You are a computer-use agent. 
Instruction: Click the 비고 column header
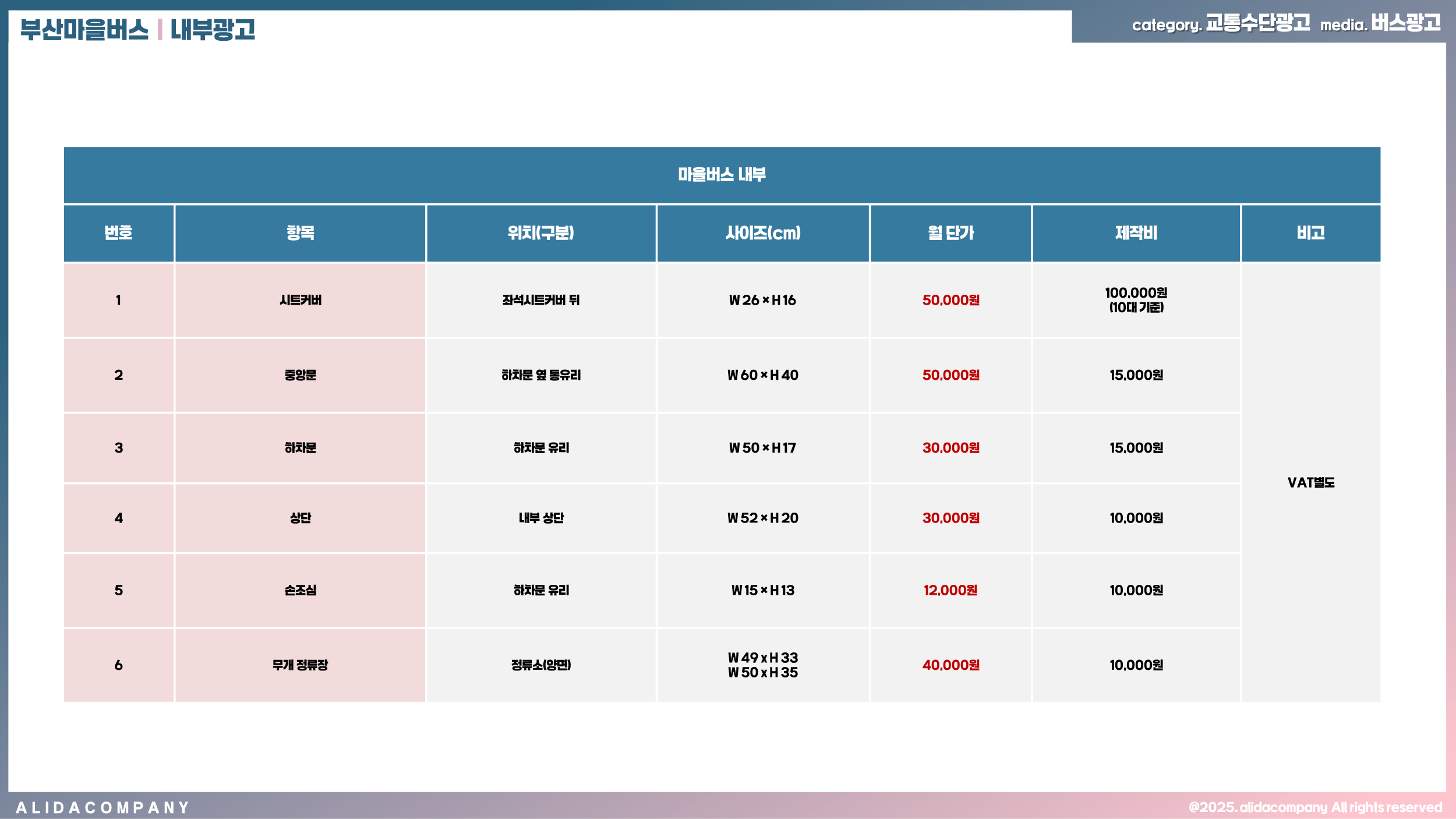pyautogui.click(x=1310, y=233)
